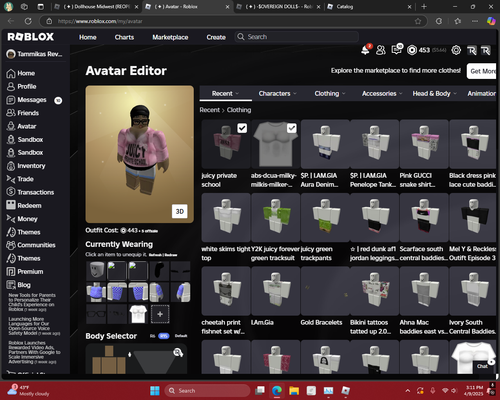Open Create in the top navigation
Viewport: 500px width, 400px height.
[216, 37]
